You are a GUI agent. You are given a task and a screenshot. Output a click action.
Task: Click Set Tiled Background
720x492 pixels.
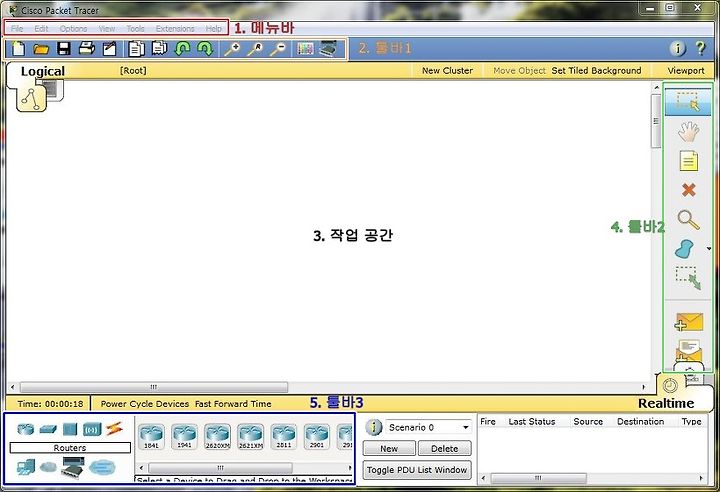[596, 71]
